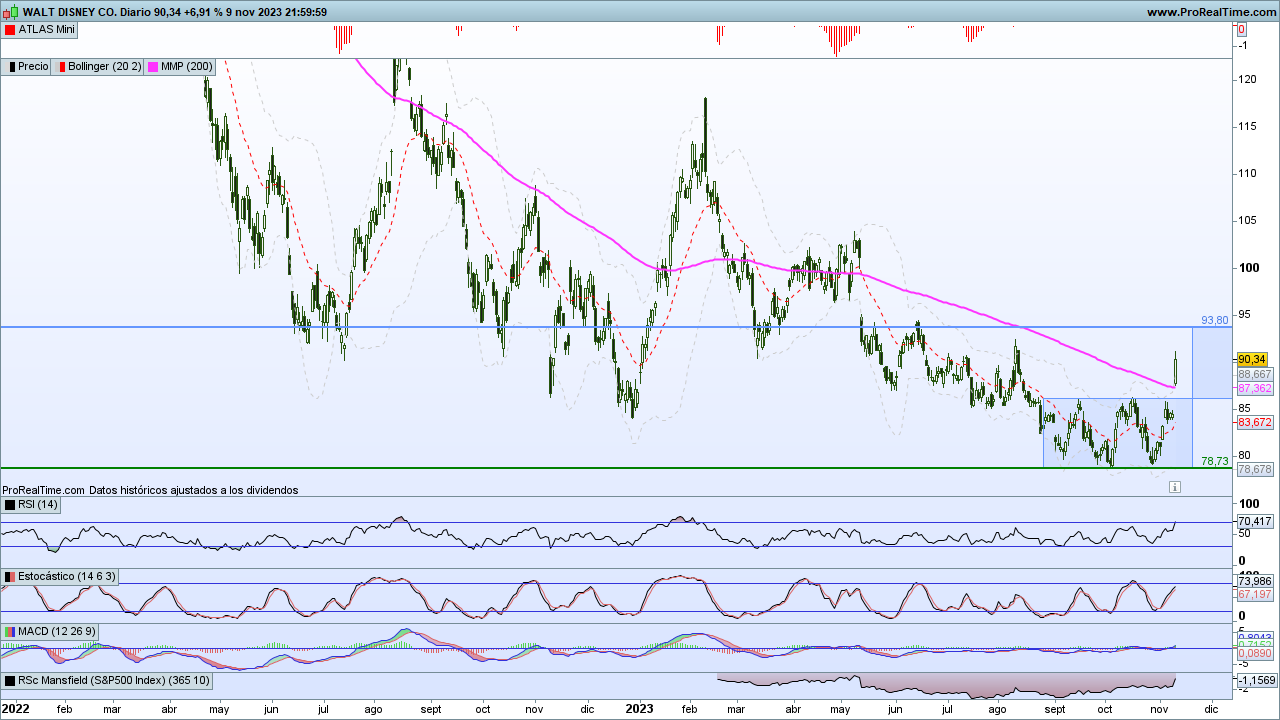The image size is (1280, 720).
Task: Click the ProRealTime.com Datos históricos note
Action: coord(150,490)
